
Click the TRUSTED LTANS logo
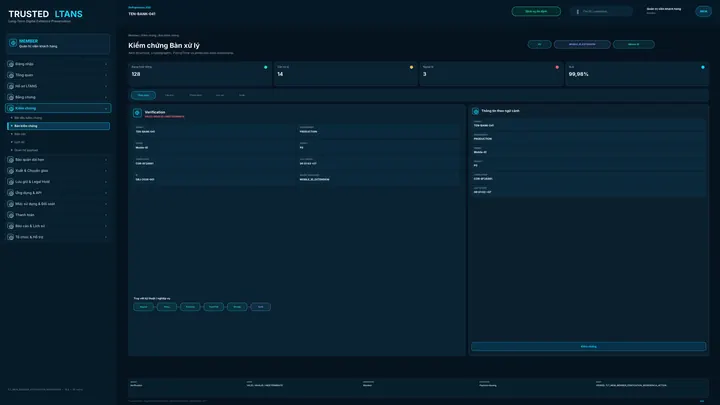[x=45, y=14]
